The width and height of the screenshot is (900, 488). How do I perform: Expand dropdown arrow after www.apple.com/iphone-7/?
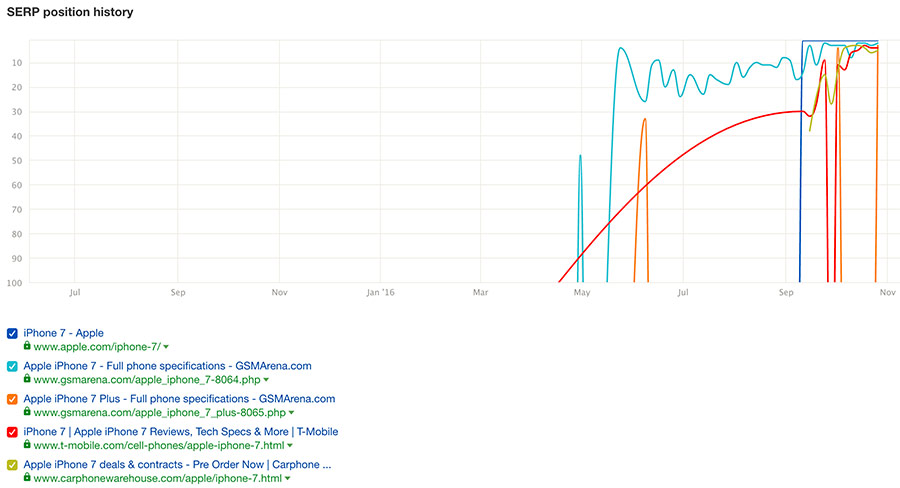166,347
